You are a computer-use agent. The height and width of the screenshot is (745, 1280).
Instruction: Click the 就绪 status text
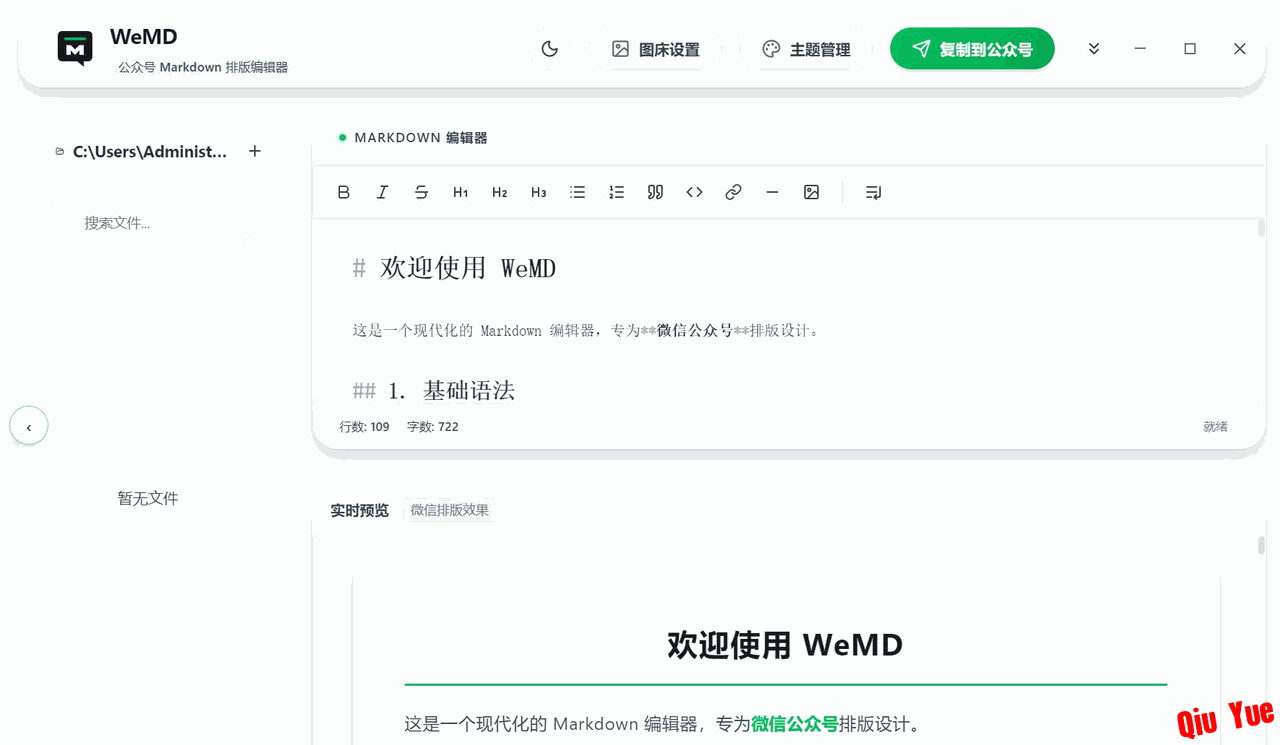point(1215,427)
